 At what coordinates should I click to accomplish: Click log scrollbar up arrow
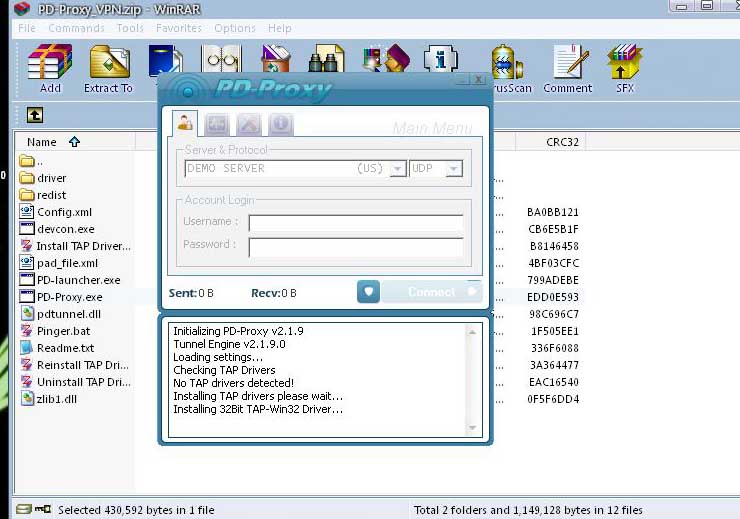click(x=472, y=332)
